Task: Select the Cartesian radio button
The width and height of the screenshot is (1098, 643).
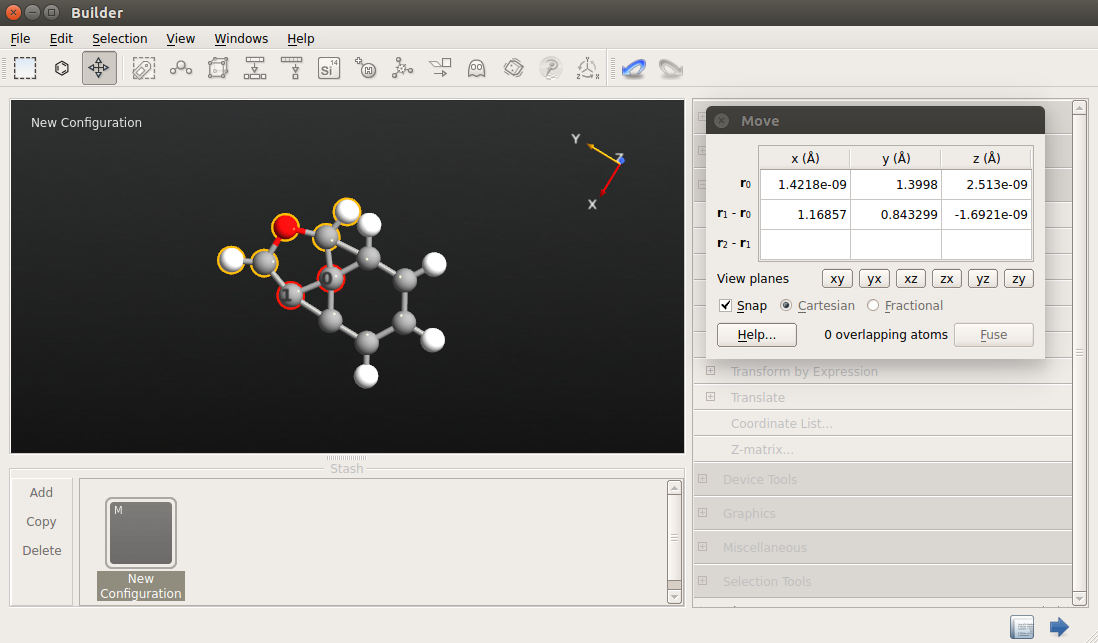Action: (786, 305)
